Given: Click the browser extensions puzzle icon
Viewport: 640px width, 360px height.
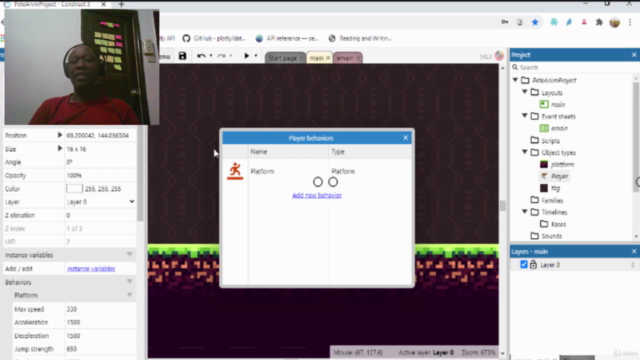Looking at the screenshot, I should point(599,22).
